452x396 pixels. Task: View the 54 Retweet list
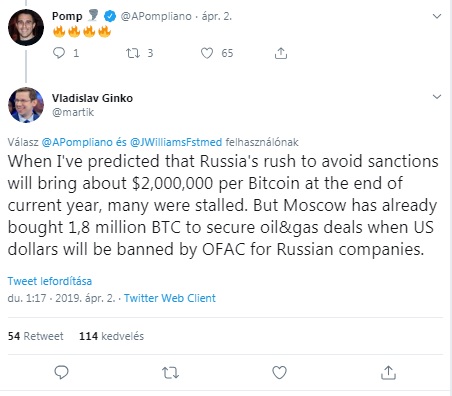click(35, 336)
